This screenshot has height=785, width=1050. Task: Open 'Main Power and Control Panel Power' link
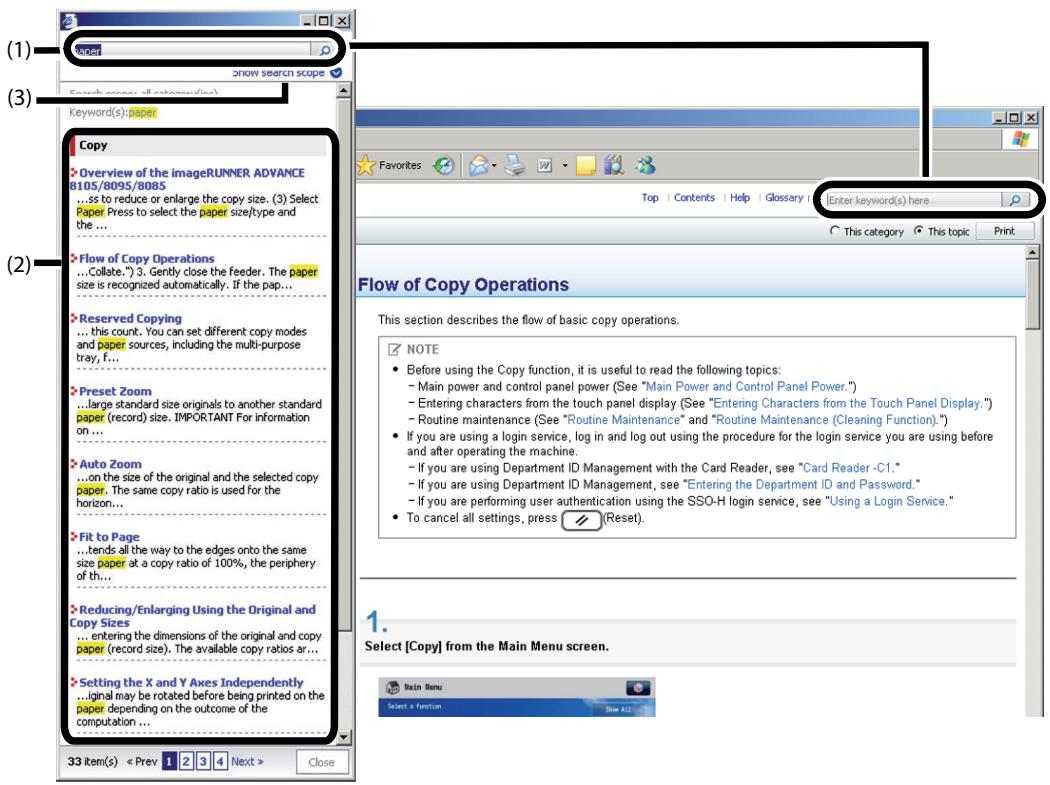click(x=747, y=386)
